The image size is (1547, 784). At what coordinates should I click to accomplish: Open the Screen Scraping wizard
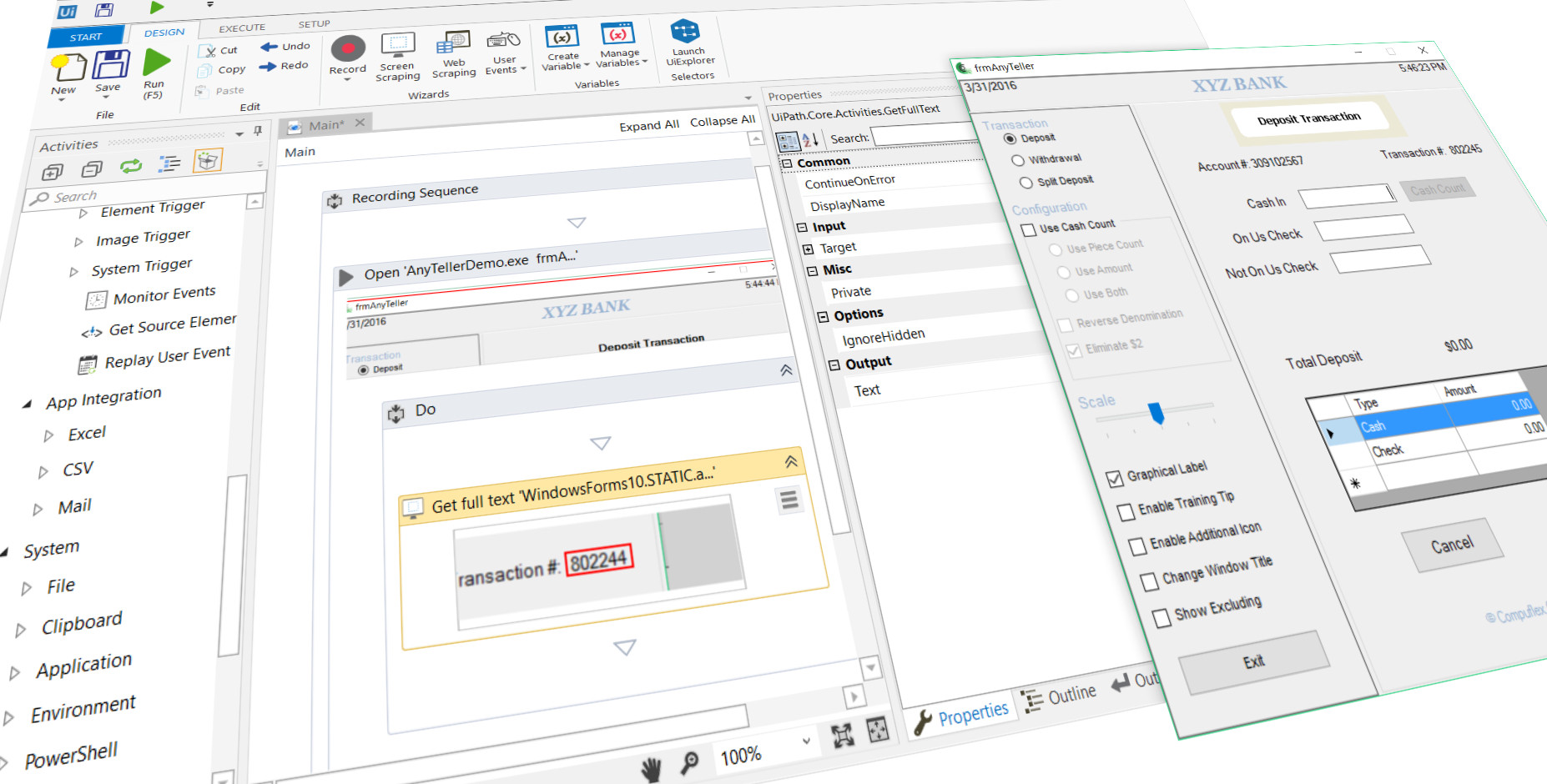click(x=398, y=45)
